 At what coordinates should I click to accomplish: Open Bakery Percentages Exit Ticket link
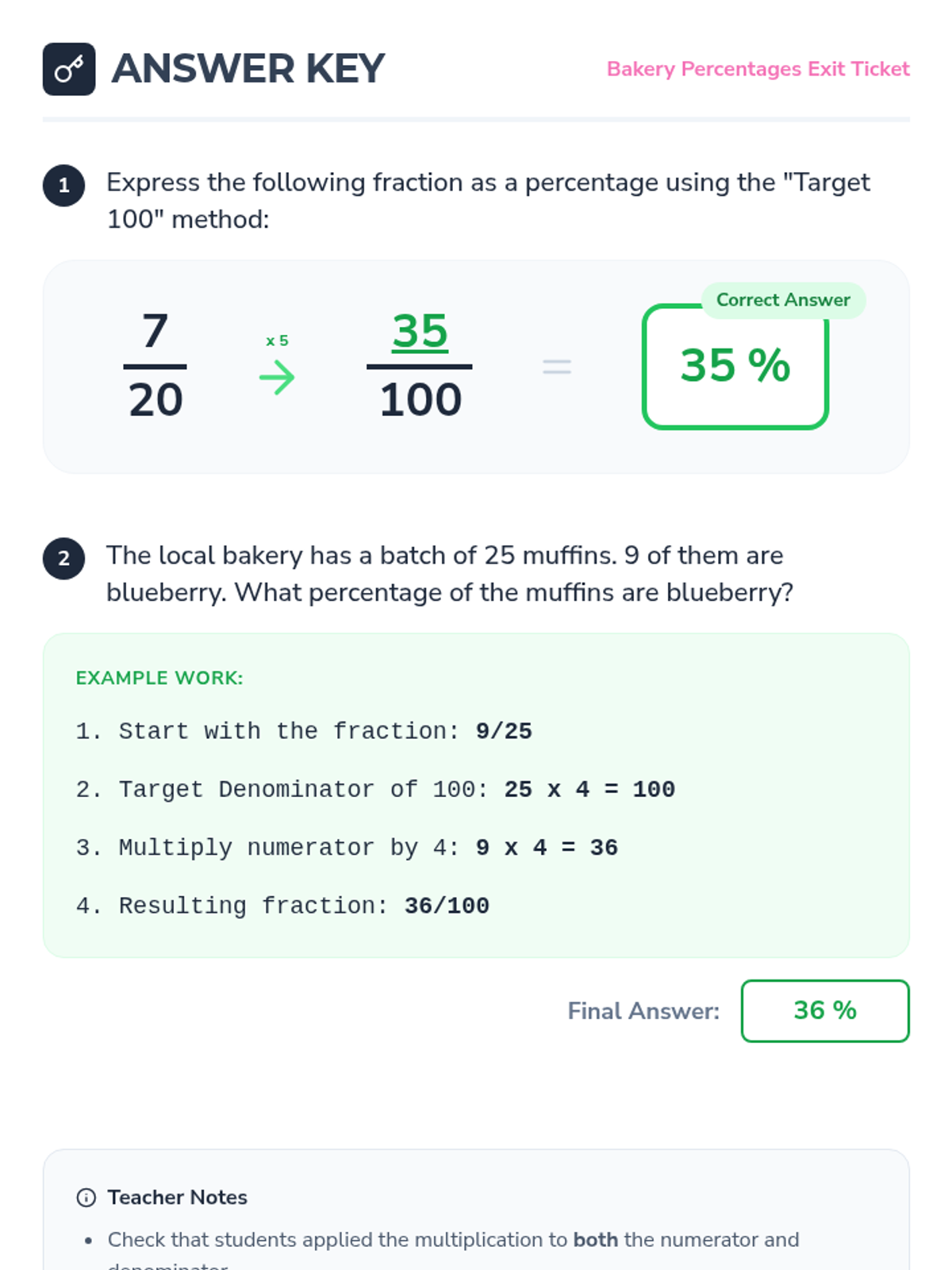click(758, 69)
